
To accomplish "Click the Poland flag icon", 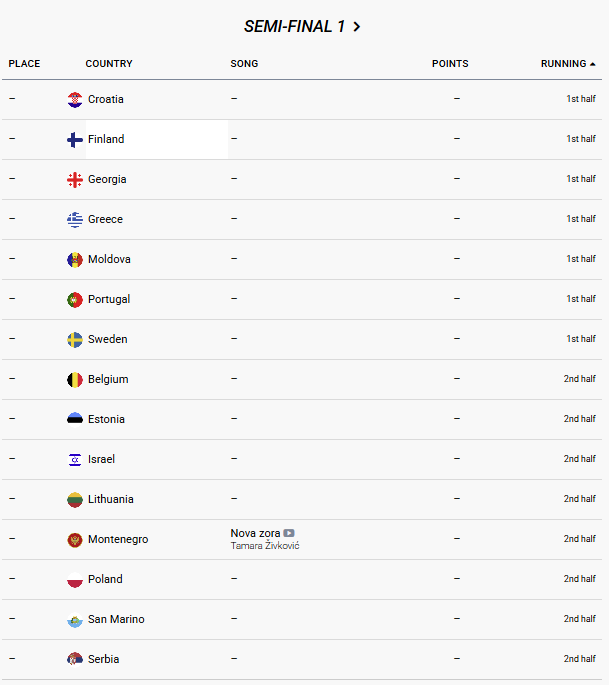I will coord(75,579).
